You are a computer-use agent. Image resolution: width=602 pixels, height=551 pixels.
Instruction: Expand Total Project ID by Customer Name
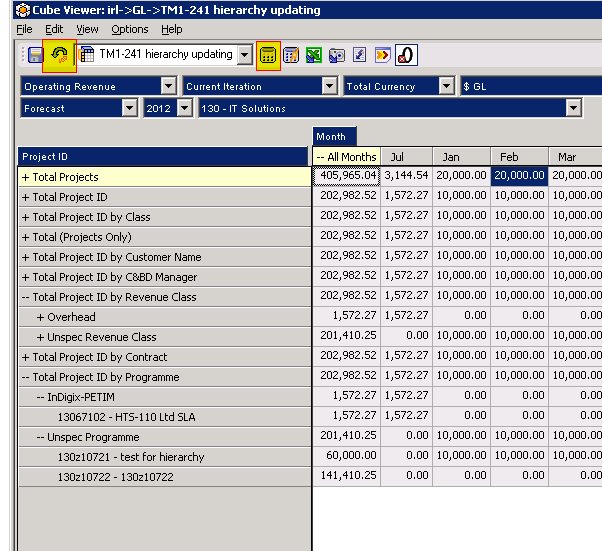click(25, 257)
